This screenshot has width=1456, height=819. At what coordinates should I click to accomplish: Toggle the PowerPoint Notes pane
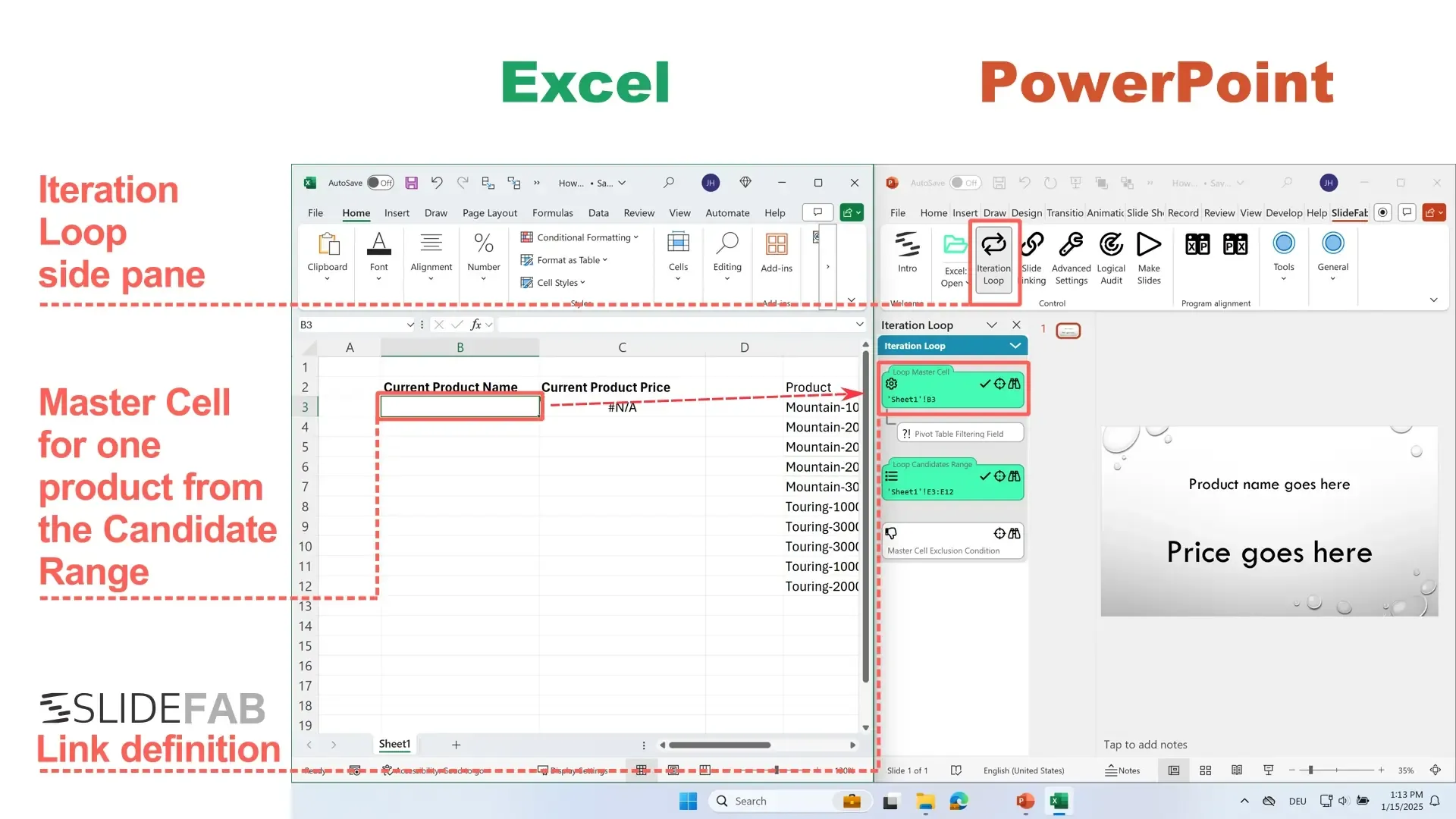coord(1122,770)
